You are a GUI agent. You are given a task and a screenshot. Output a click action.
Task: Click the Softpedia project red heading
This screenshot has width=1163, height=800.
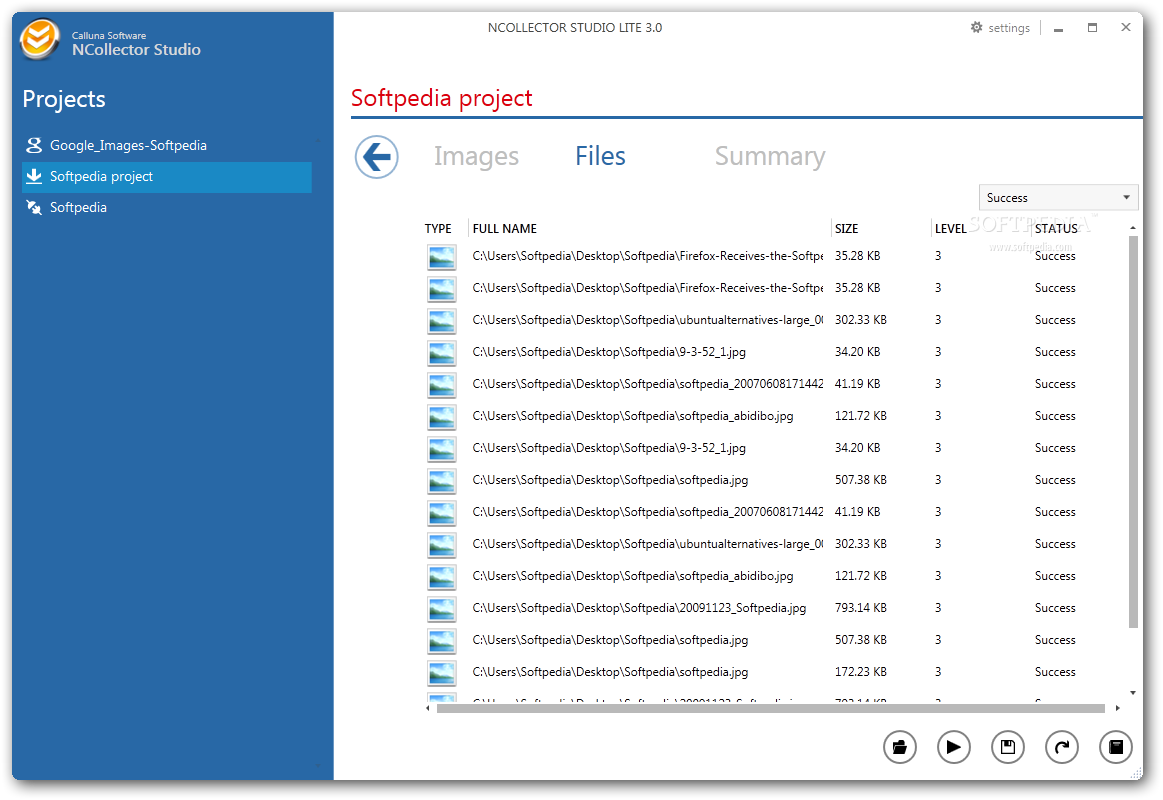coord(441,98)
